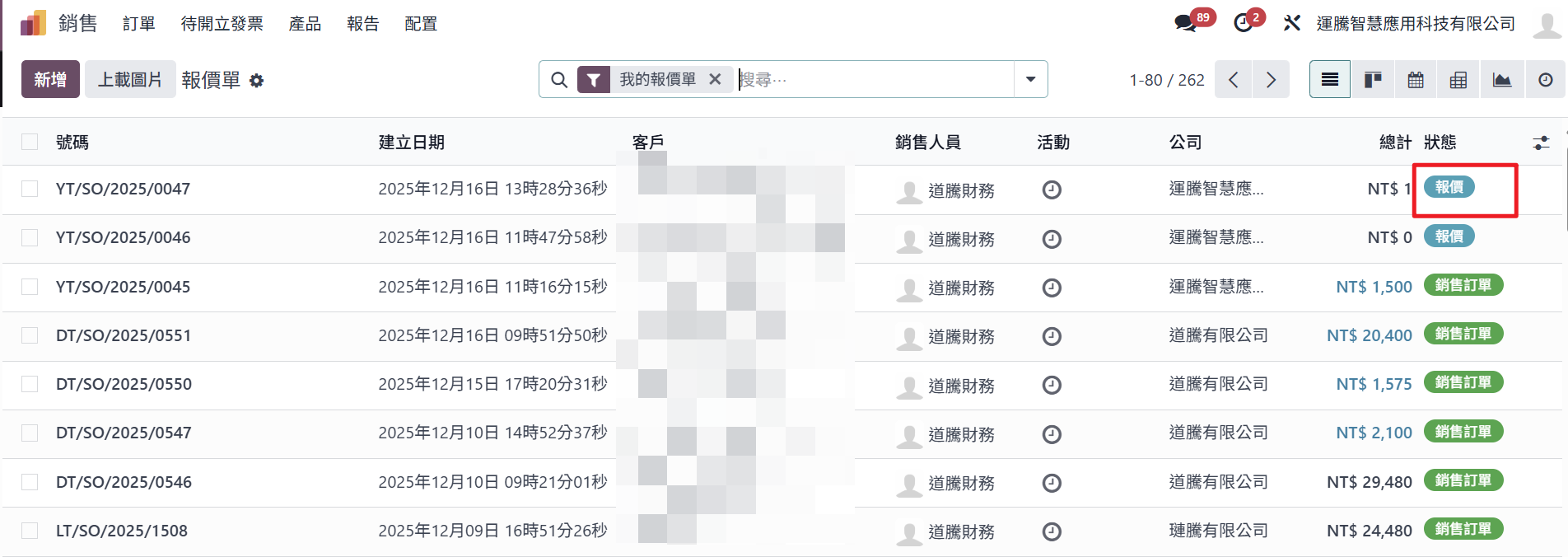Click the 新增 button
The width and height of the screenshot is (1568, 557).
click(x=50, y=80)
